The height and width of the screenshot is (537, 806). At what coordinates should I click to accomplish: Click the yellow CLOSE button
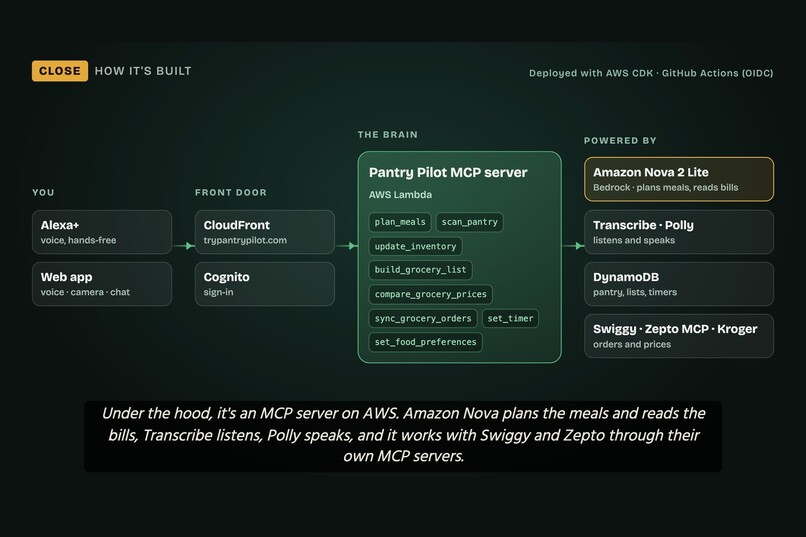tap(60, 71)
